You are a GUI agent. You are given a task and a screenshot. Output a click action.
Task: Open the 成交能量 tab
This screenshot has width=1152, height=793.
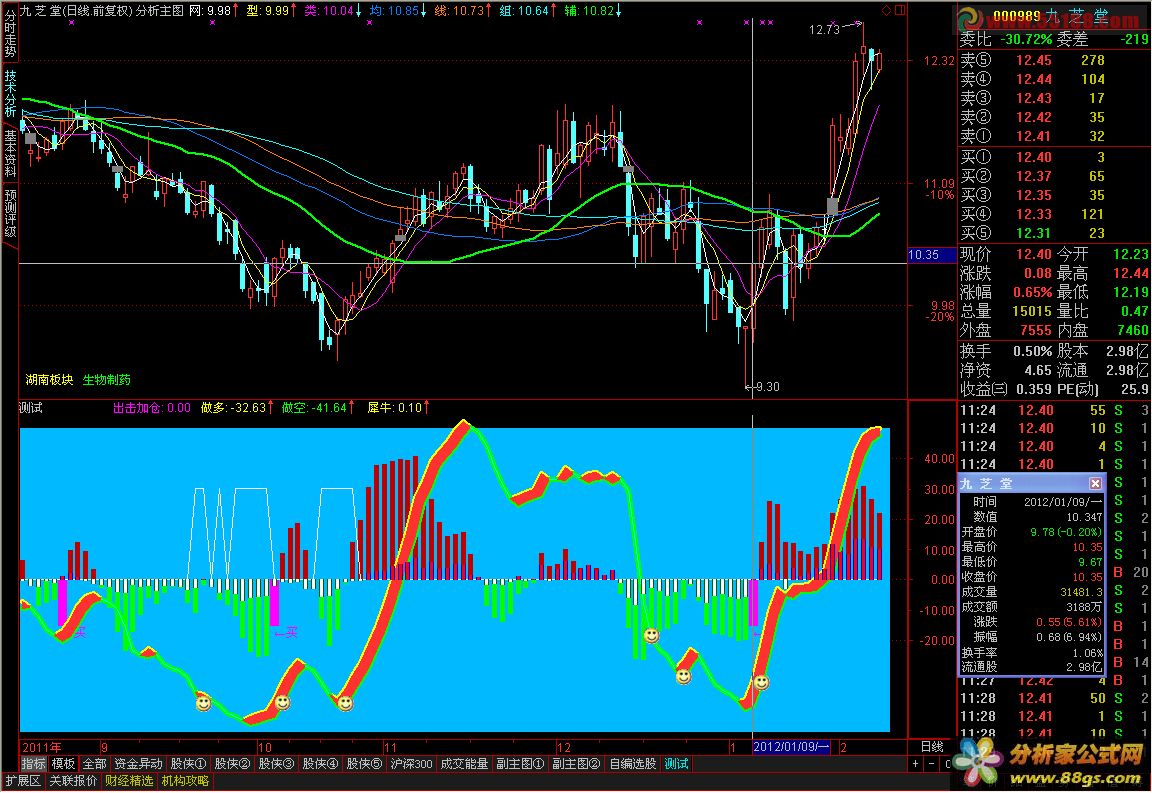pyautogui.click(x=464, y=764)
